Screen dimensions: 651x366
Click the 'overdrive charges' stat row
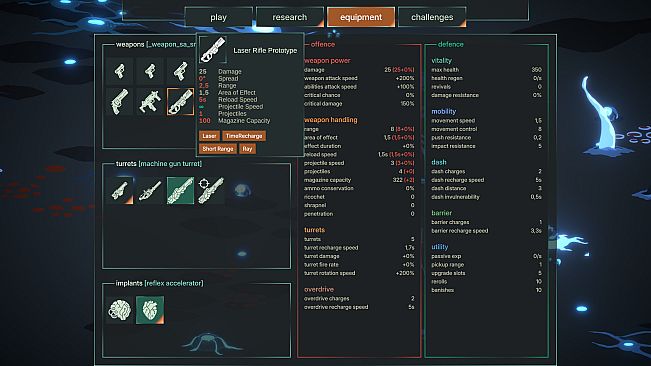click(359, 298)
